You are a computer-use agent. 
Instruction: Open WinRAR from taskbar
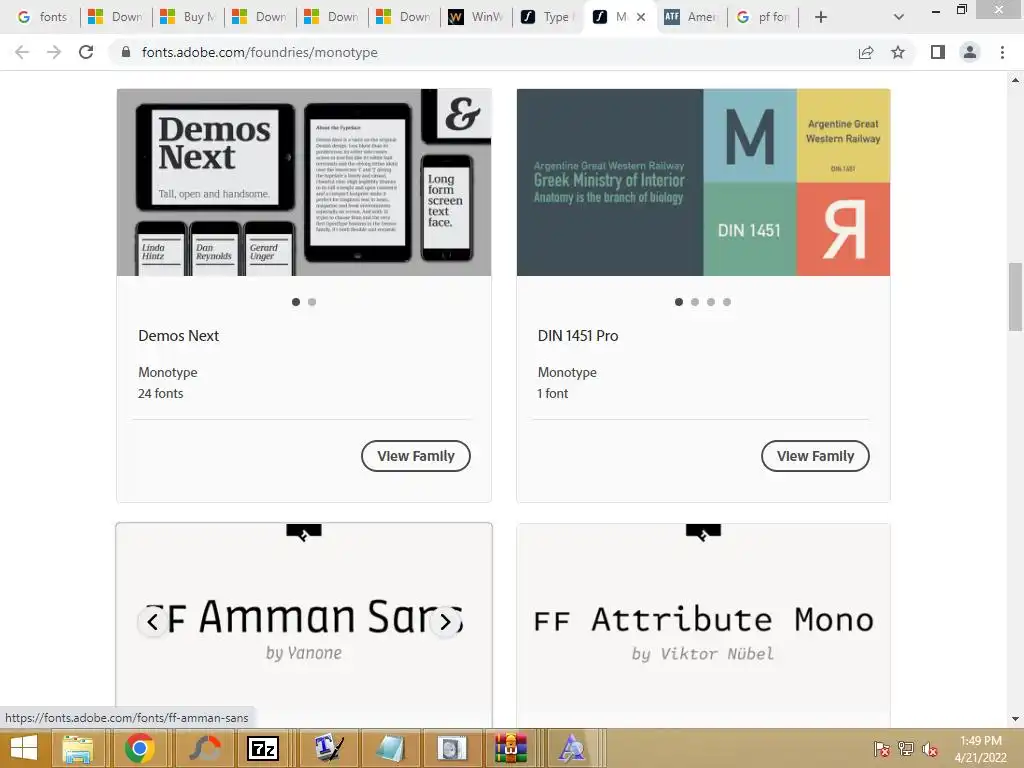(x=510, y=748)
